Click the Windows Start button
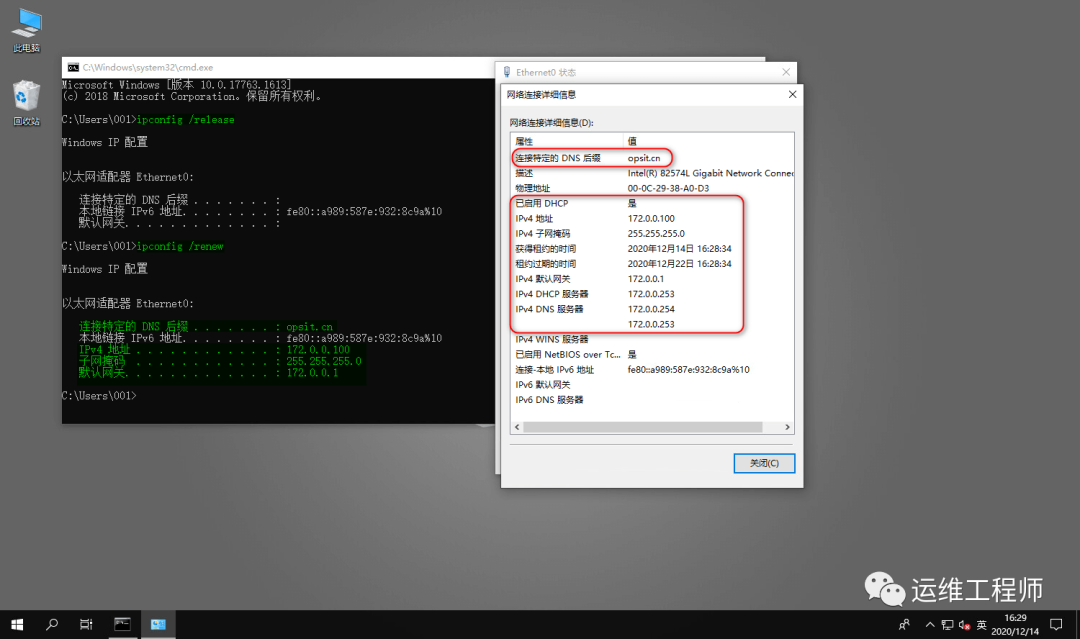1080x639 pixels. point(17,625)
